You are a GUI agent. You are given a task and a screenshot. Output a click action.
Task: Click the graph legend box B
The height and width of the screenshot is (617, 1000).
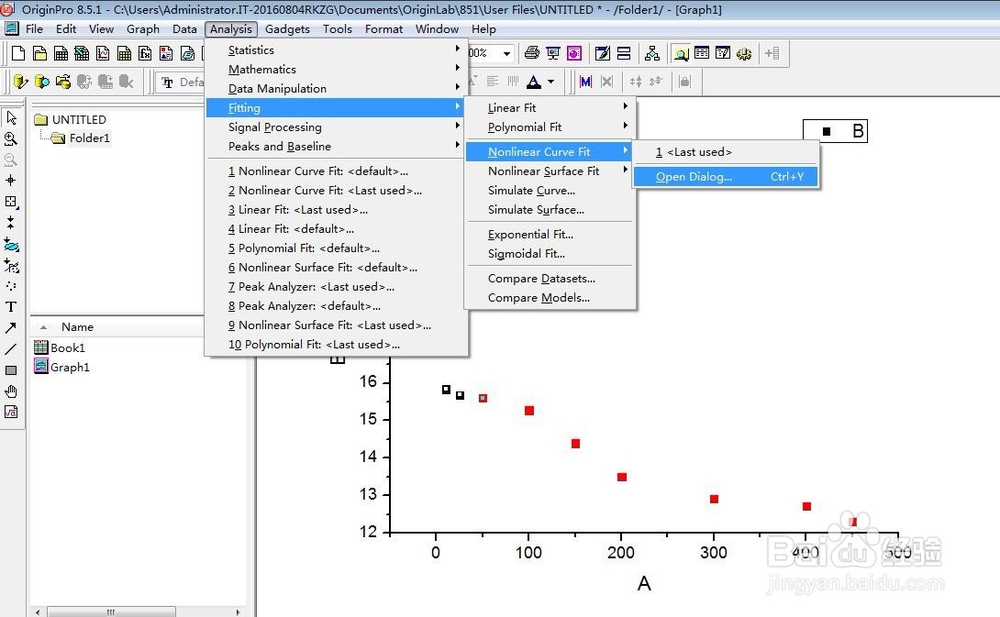click(835, 131)
